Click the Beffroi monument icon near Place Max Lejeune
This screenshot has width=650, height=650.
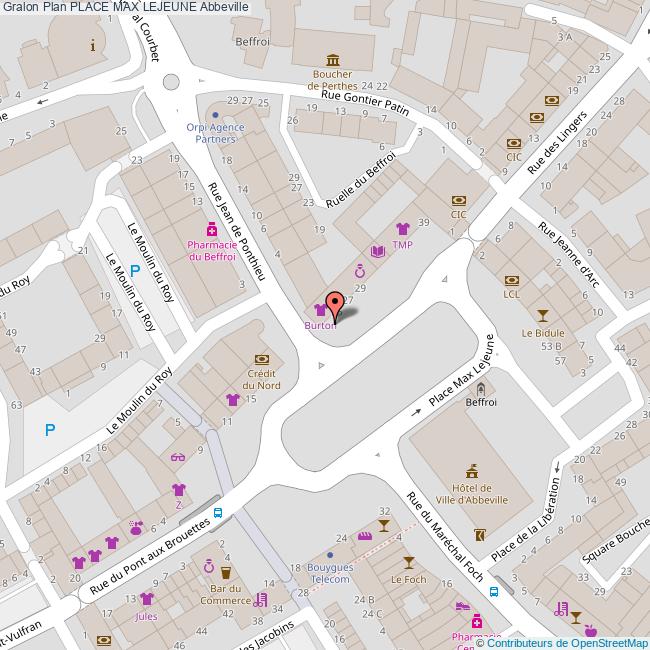[x=480, y=388]
